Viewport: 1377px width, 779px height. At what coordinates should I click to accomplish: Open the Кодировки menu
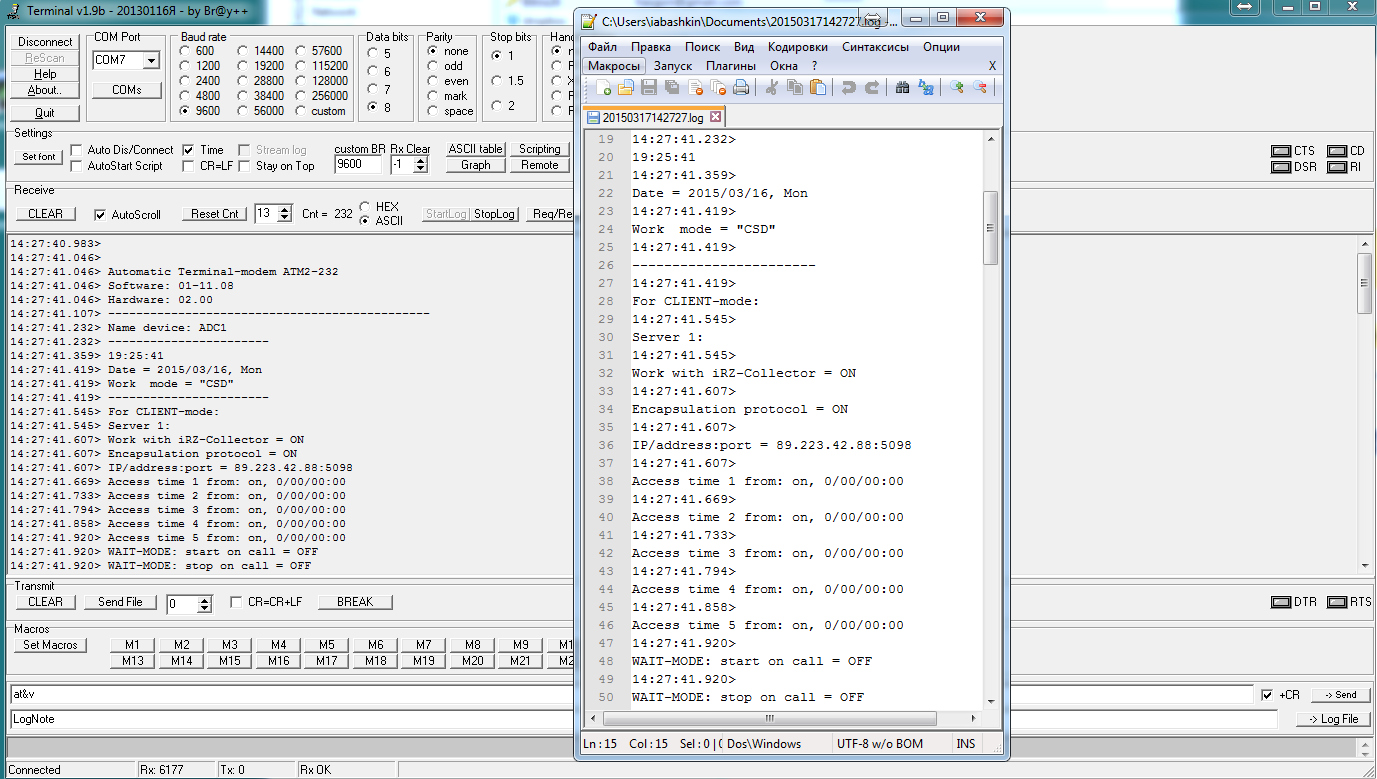click(x=797, y=47)
